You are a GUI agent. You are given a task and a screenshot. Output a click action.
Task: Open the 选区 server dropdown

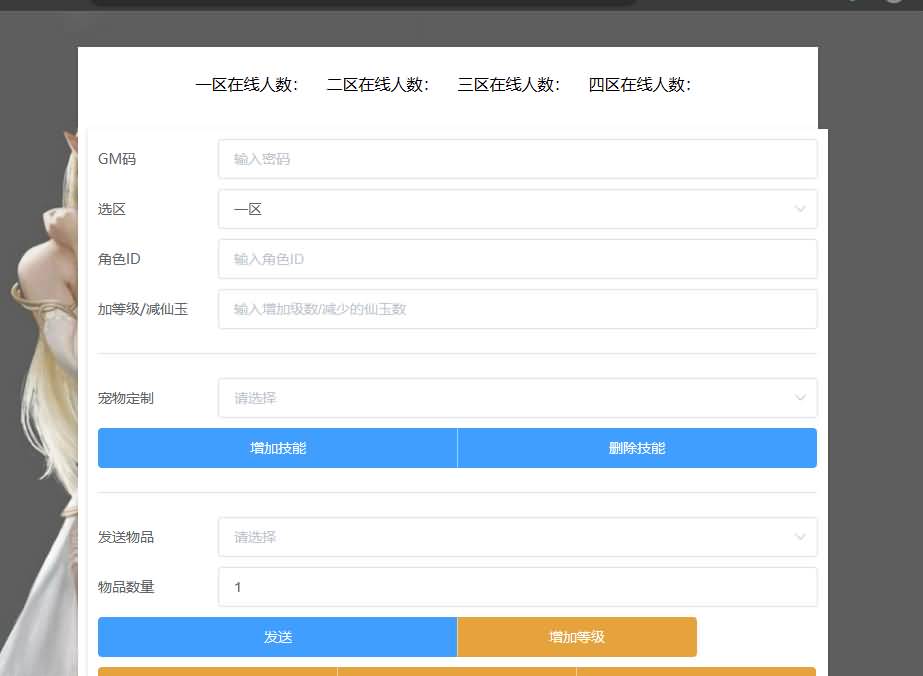517,209
